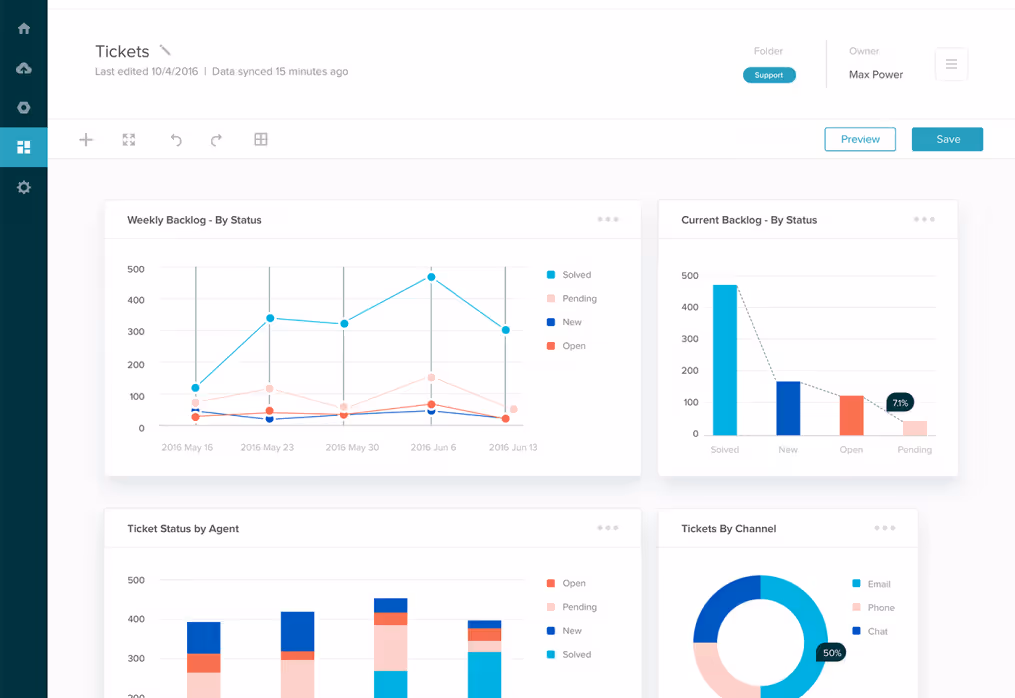Toggle Solved legend in Ticket Status chart
Image resolution: width=1015 pixels, height=698 pixels.
point(569,655)
